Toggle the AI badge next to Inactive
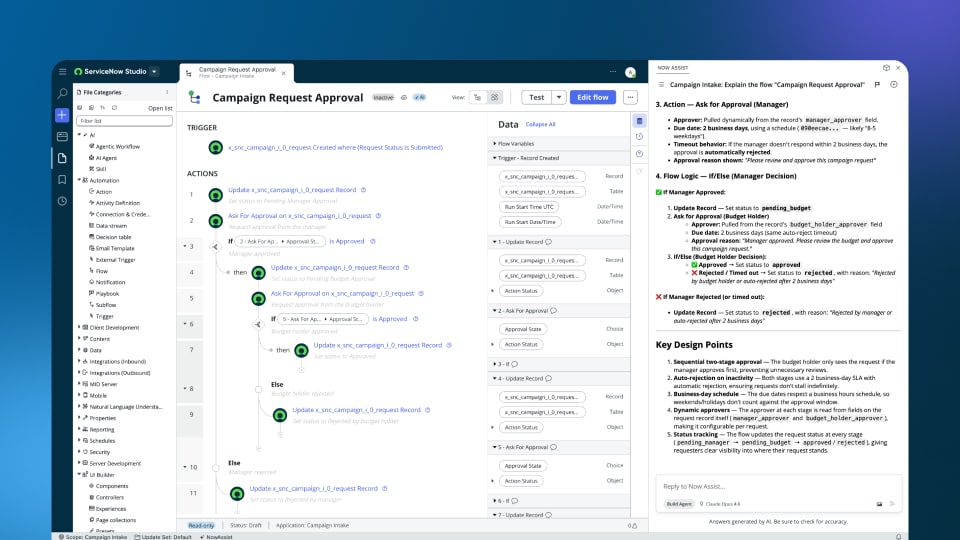The image size is (960, 540). tap(419, 97)
